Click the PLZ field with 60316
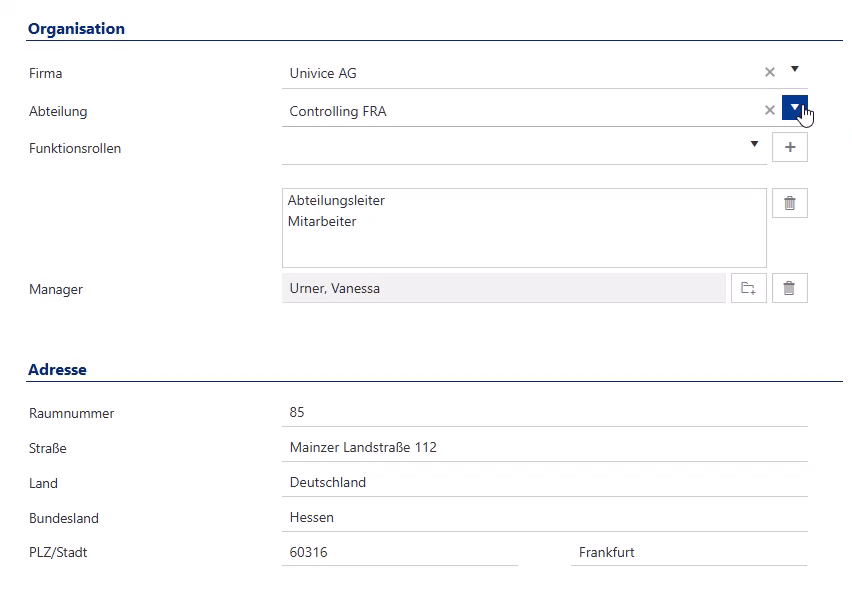852x600 pixels. (399, 552)
